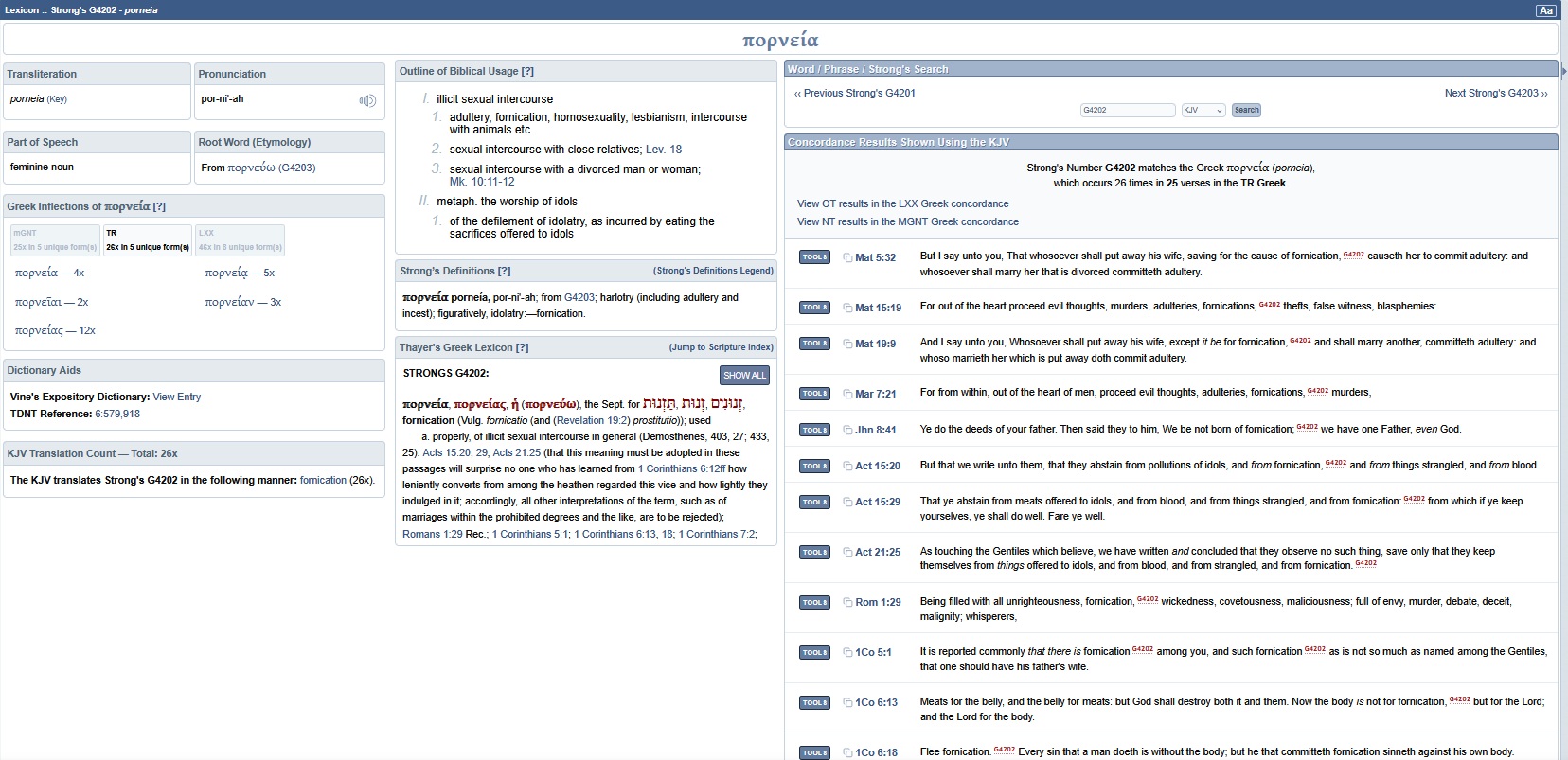1568x760 pixels.
Task: Open the Strong's Definitions Legend
Action: 713,271
